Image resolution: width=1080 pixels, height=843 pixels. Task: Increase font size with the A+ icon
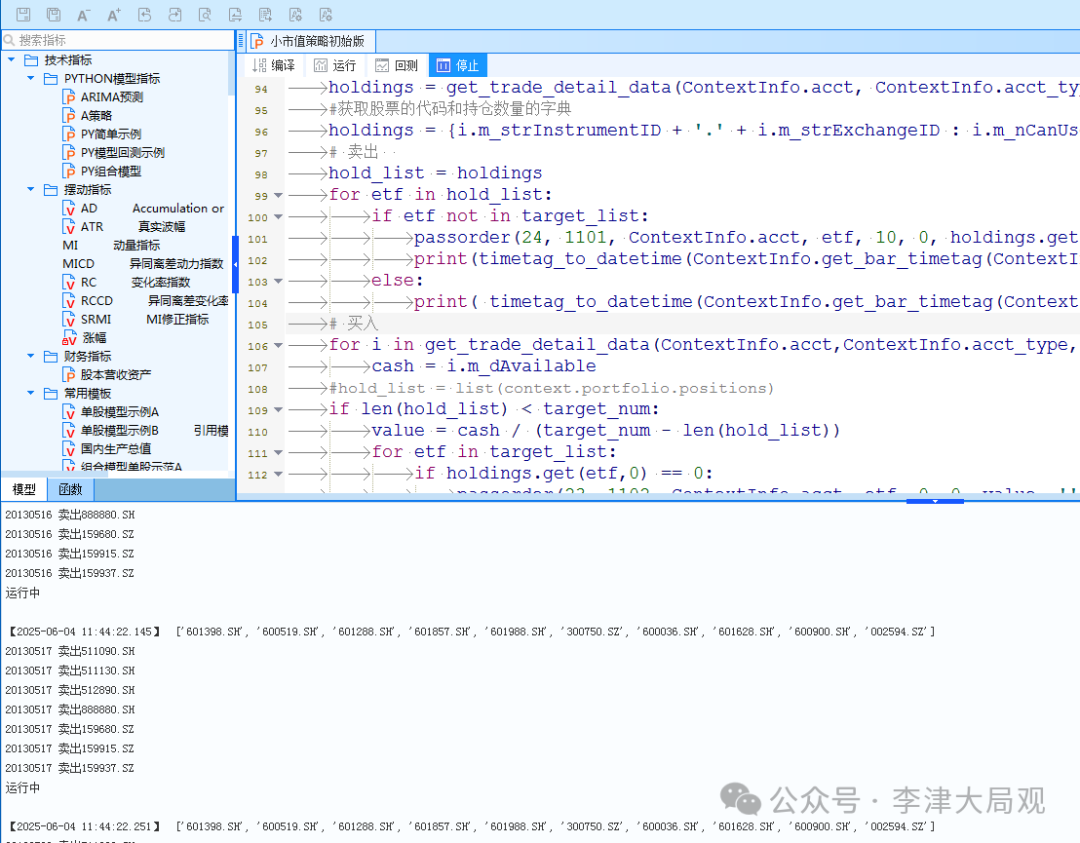(x=114, y=14)
